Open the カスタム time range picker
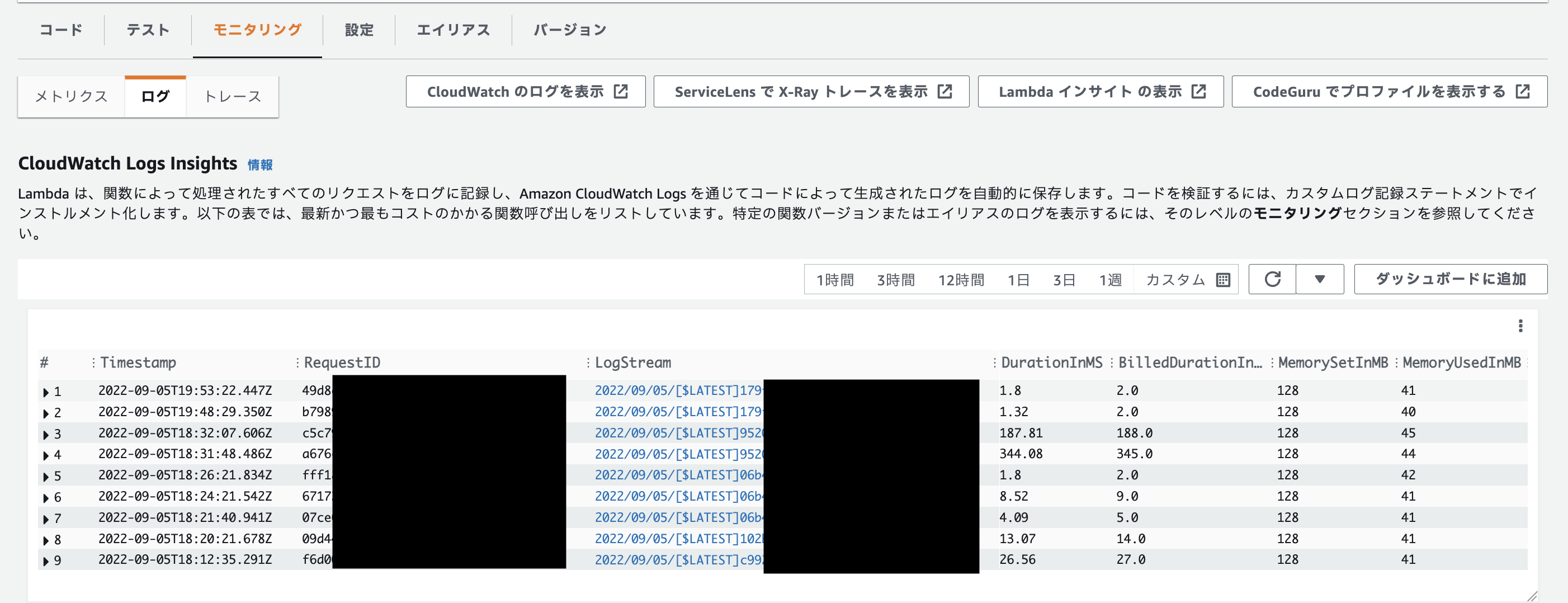Screen dimensions: 1568x603 coord(1188,280)
